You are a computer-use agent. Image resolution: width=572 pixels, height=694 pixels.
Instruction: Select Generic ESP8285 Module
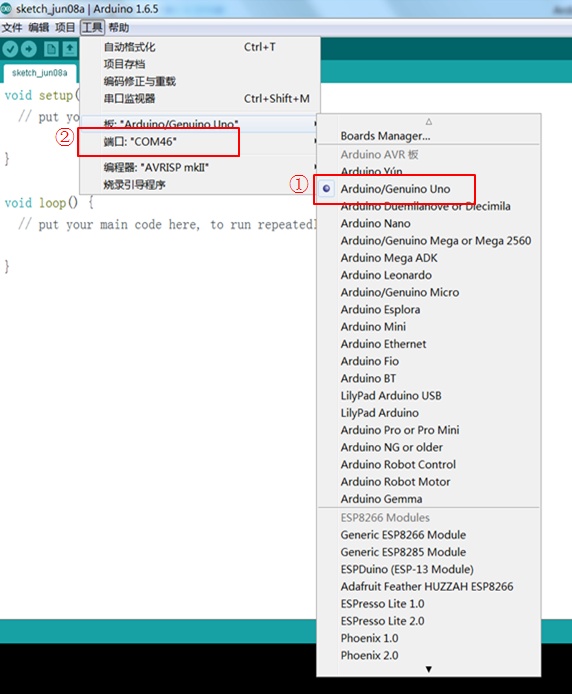(x=429, y=552)
